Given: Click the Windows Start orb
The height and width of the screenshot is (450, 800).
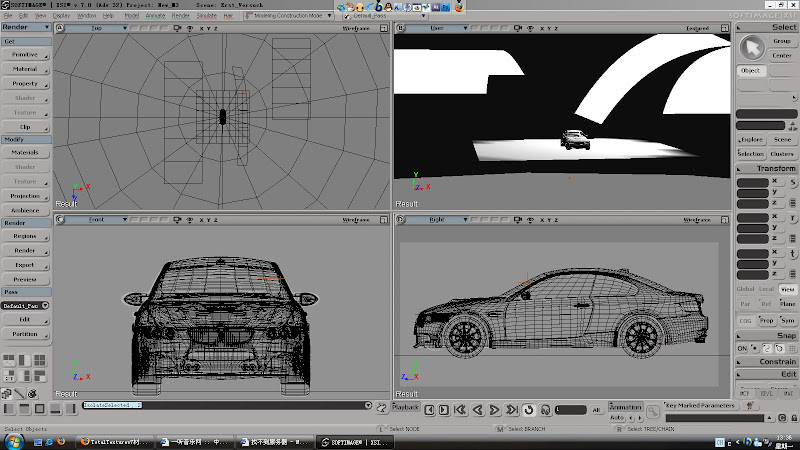Looking at the screenshot, I should click(12, 441).
